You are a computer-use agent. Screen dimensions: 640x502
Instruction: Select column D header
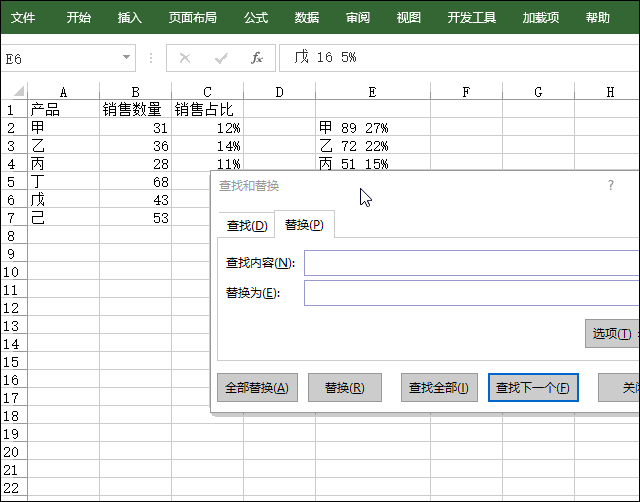pyautogui.click(x=280, y=92)
